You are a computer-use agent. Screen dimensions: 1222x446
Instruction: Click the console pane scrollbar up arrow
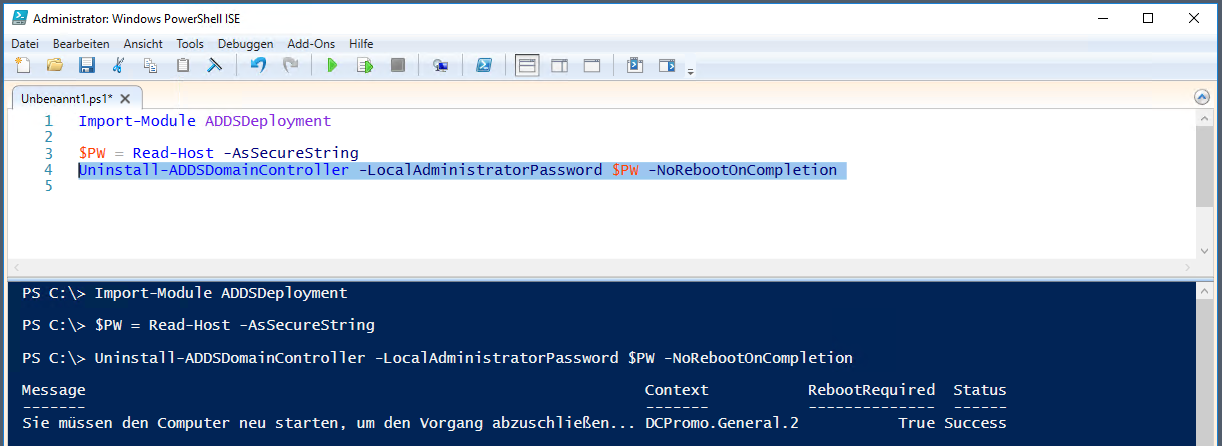click(x=1204, y=289)
